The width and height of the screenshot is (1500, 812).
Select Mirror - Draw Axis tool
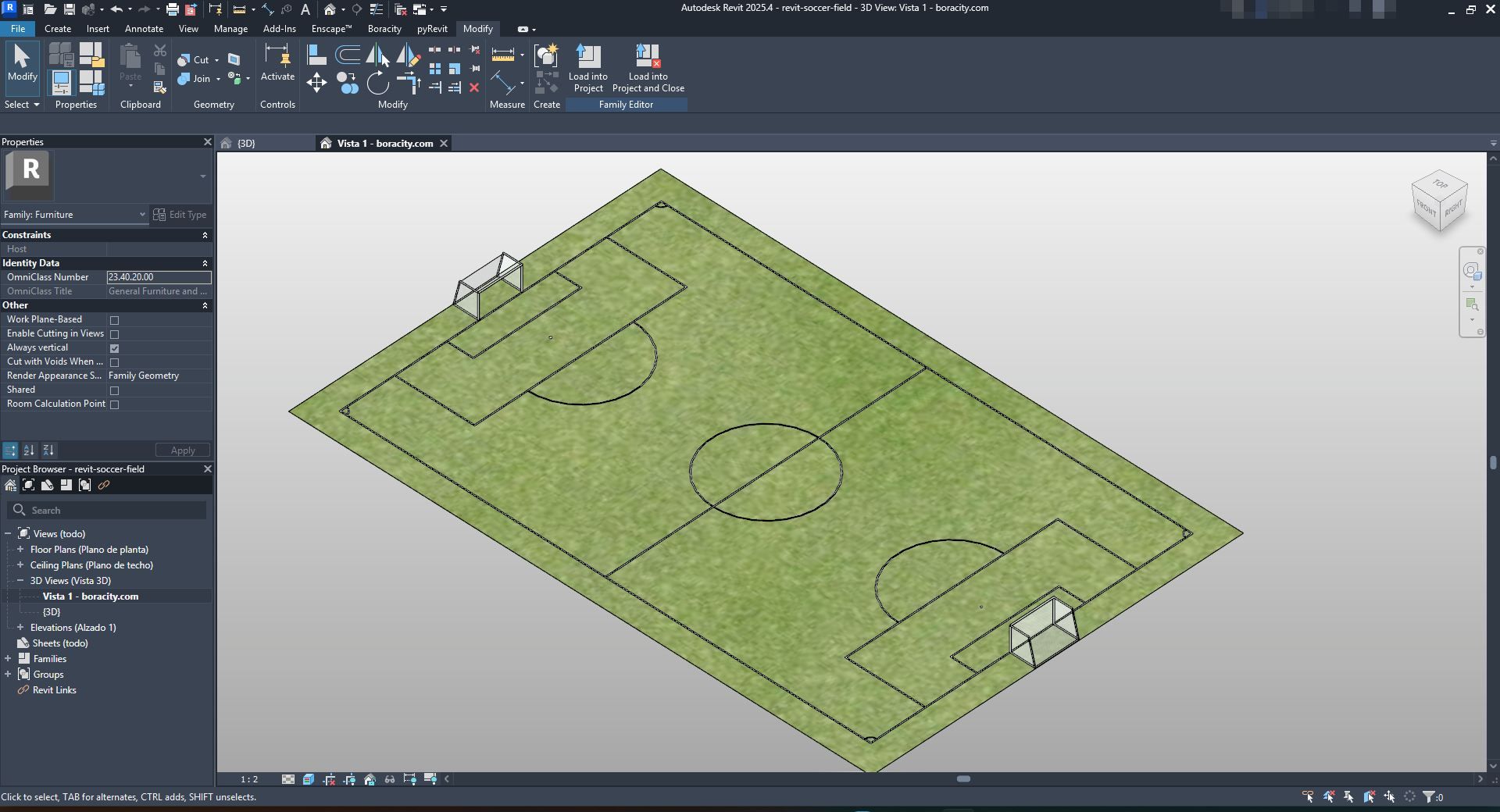(x=408, y=55)
